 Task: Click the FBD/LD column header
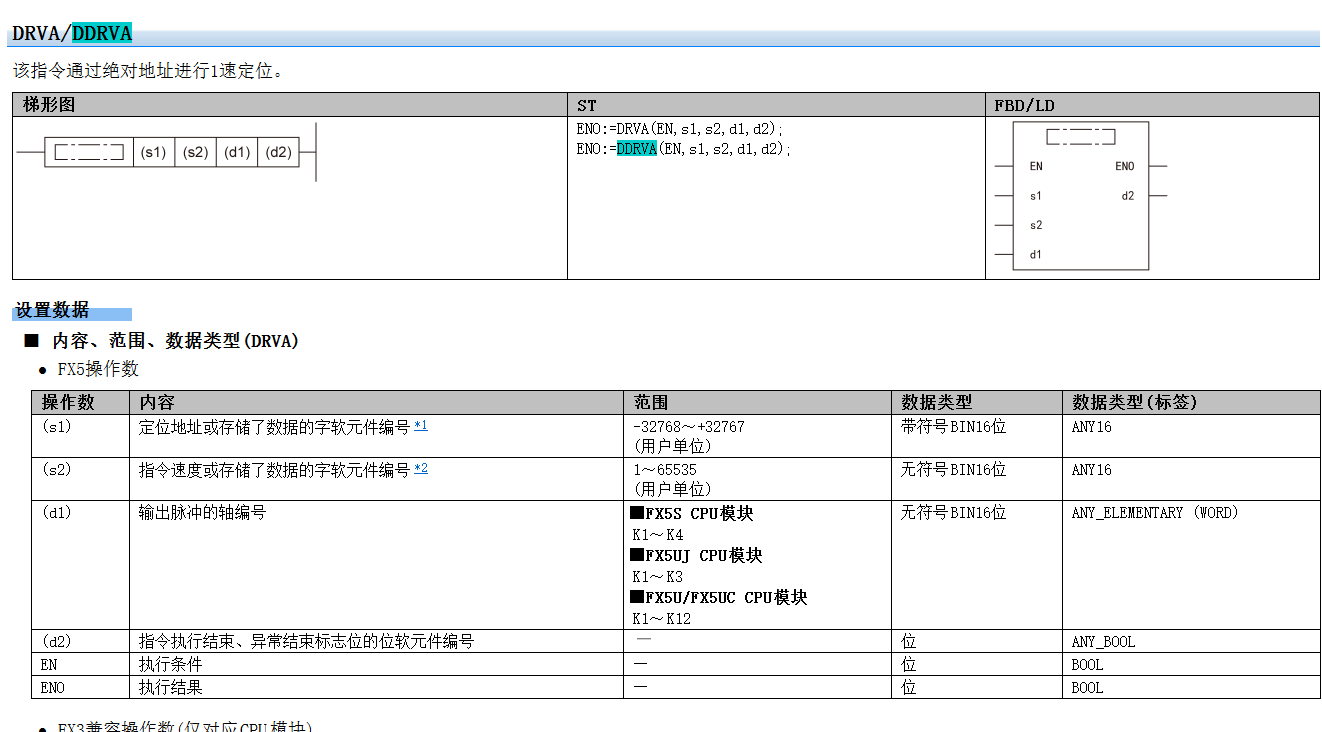click(1024, 105)
